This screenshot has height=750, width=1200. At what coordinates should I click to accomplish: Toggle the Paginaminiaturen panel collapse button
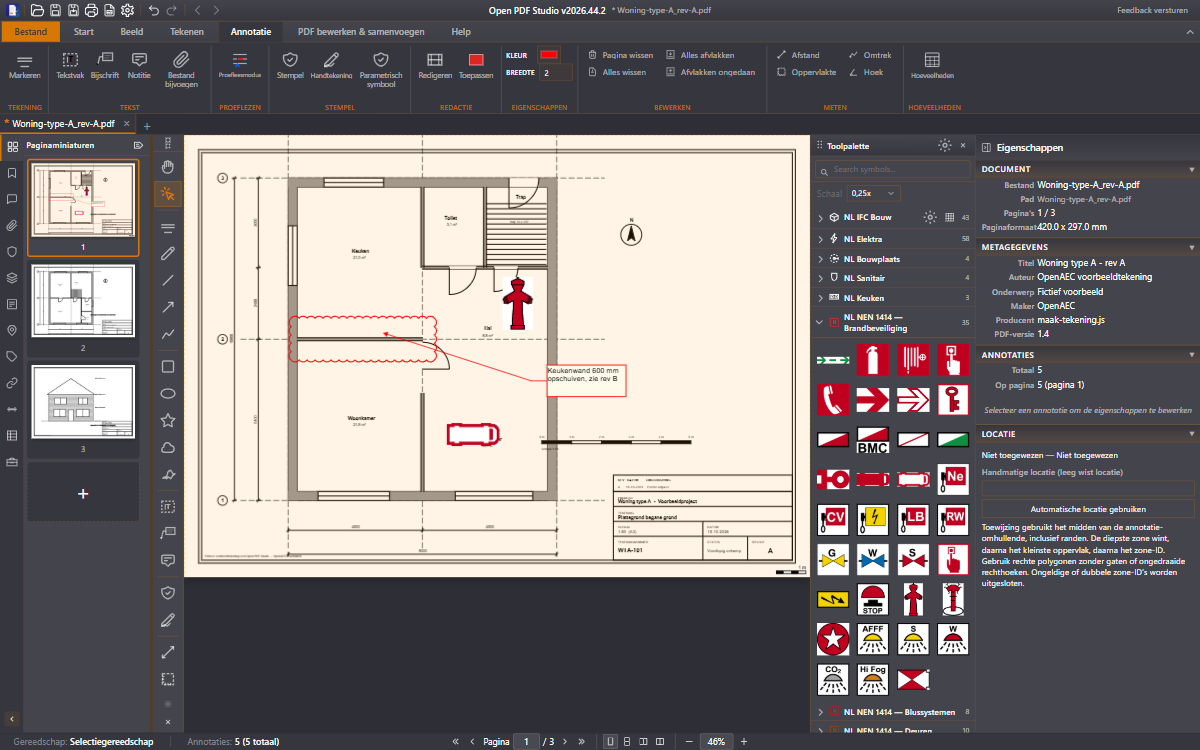coord(138,145)
